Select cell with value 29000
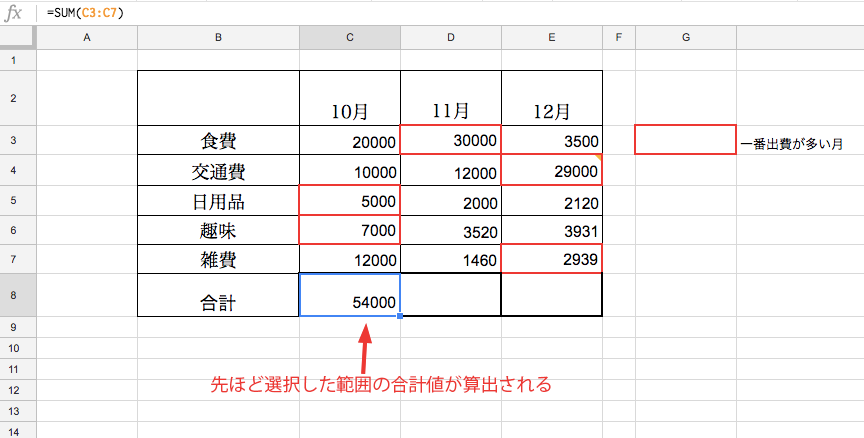The width and height of the screenshot is (864, 438). pyautogui.click(x=552, y=171)
